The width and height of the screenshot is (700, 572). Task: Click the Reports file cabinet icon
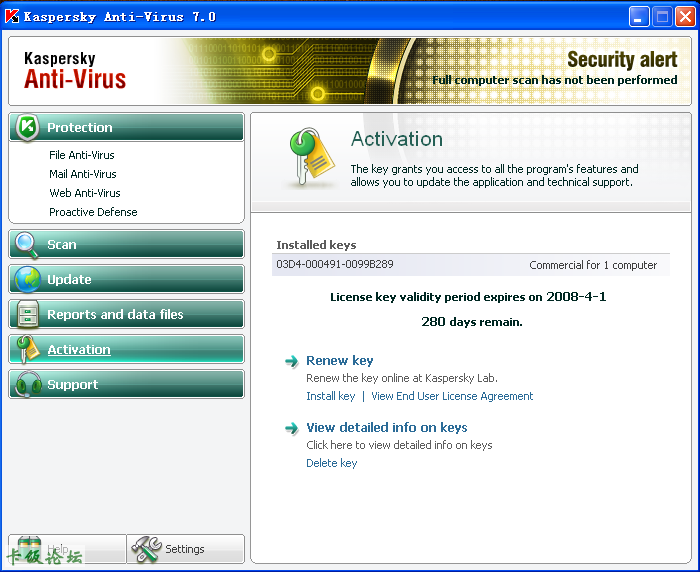(x=27, y=314)
